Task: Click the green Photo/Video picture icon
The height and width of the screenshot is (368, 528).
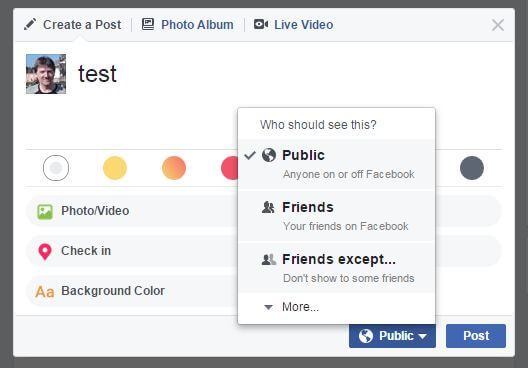Action: point(45,212)
